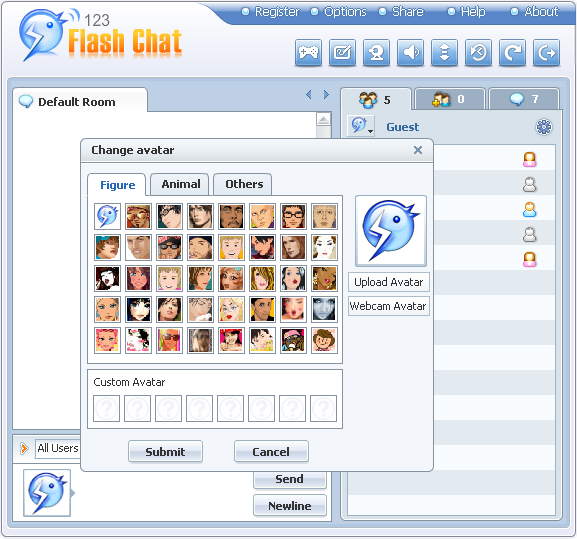
Task: Expand the panel via the orange arrow
Action: (24, 448)
